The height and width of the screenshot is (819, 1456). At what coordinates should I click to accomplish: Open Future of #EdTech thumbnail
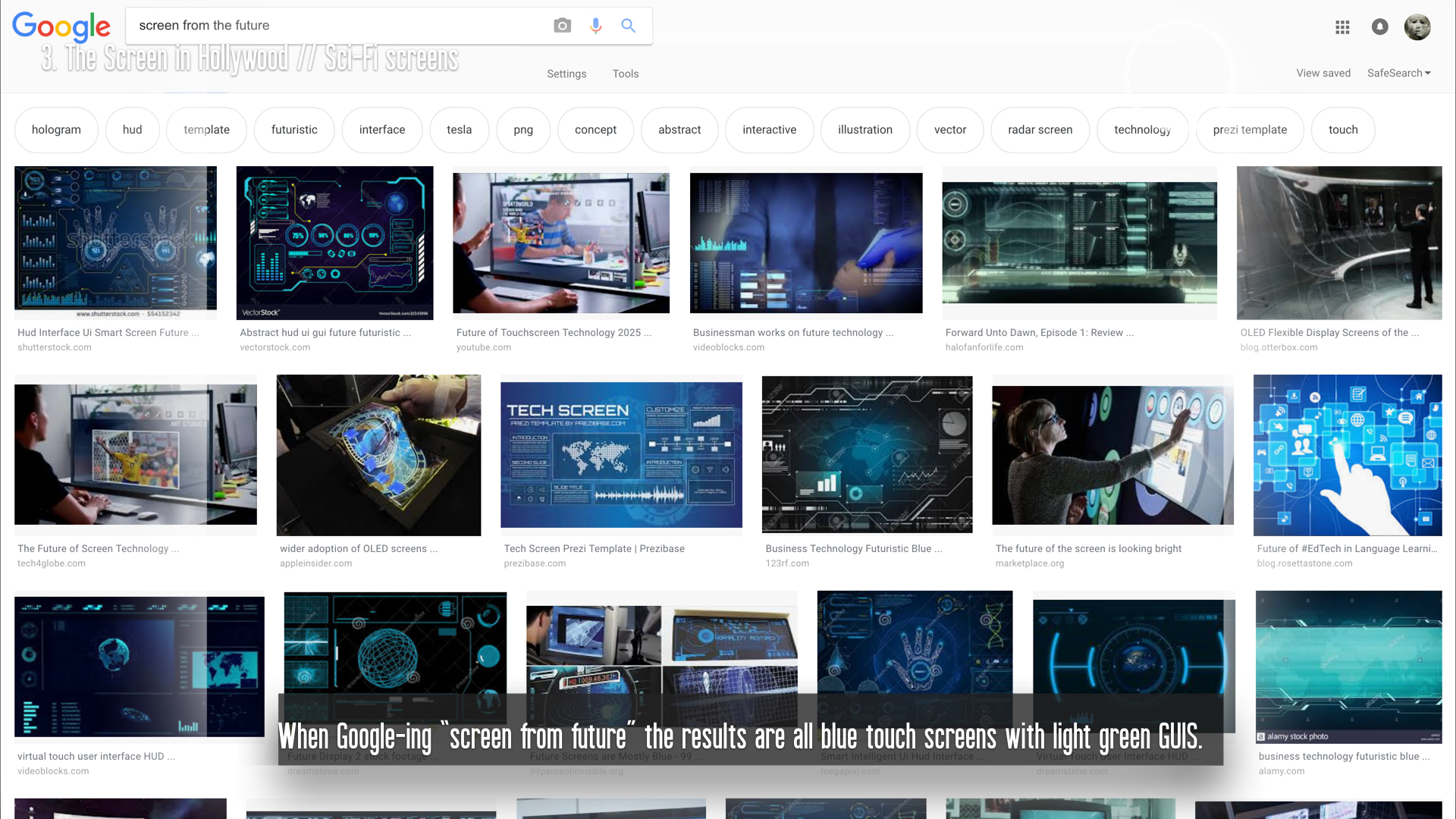pyautogui.click(x=1348, y=454)
